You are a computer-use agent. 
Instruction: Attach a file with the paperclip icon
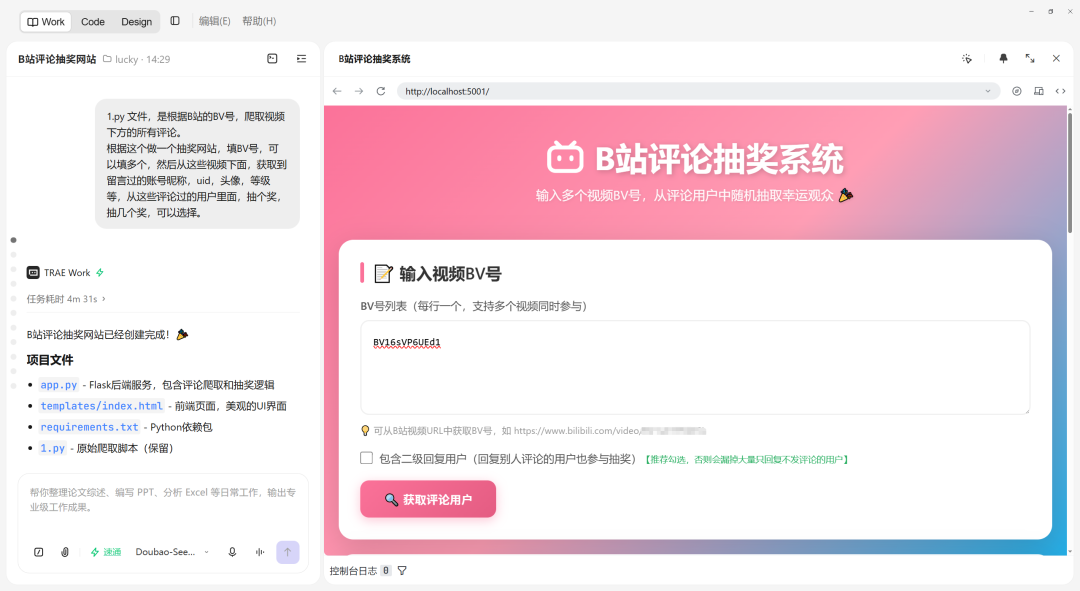coord(65,552)
